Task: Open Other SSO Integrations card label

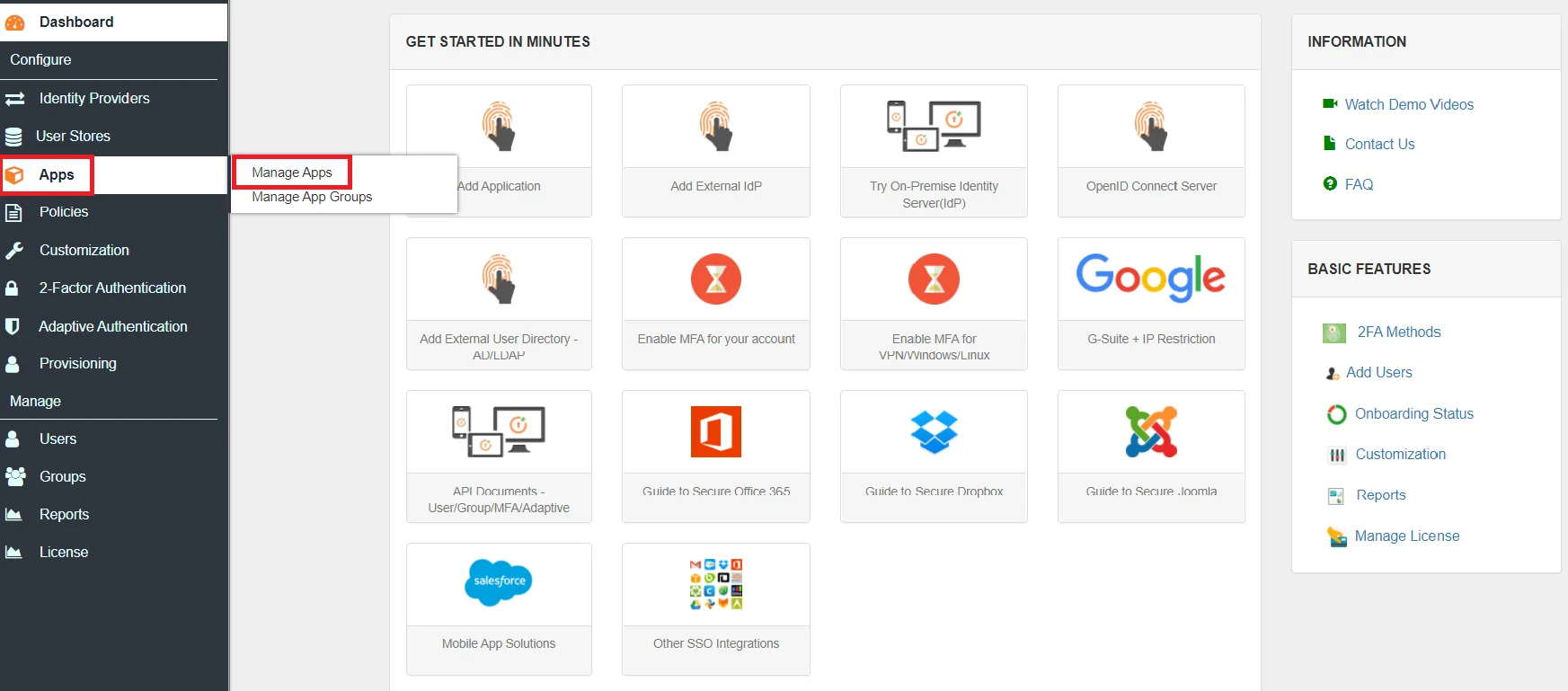Action: [x=716, y=643]
